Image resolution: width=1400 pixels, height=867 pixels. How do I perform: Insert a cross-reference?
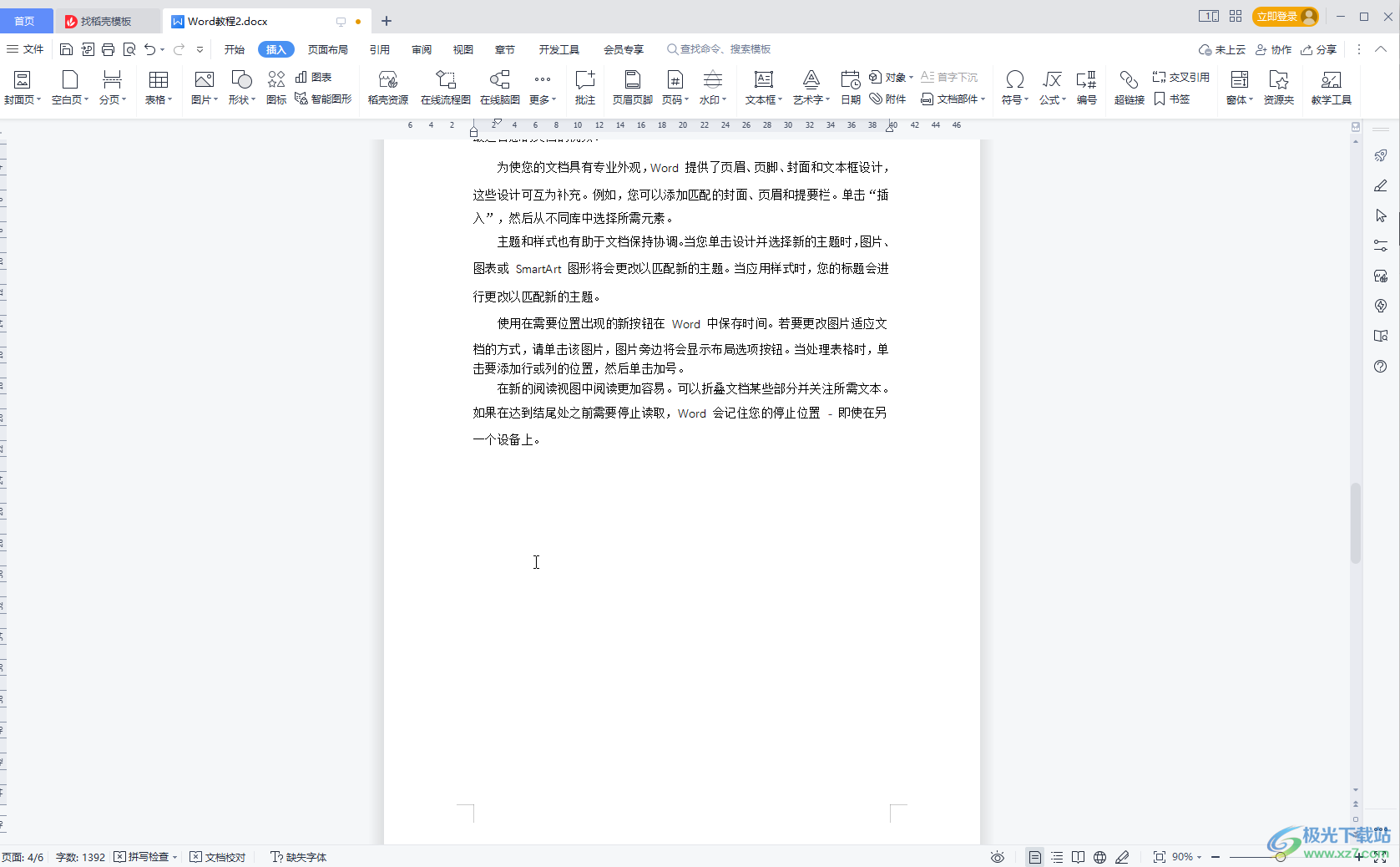click(x=1180, y=77)
